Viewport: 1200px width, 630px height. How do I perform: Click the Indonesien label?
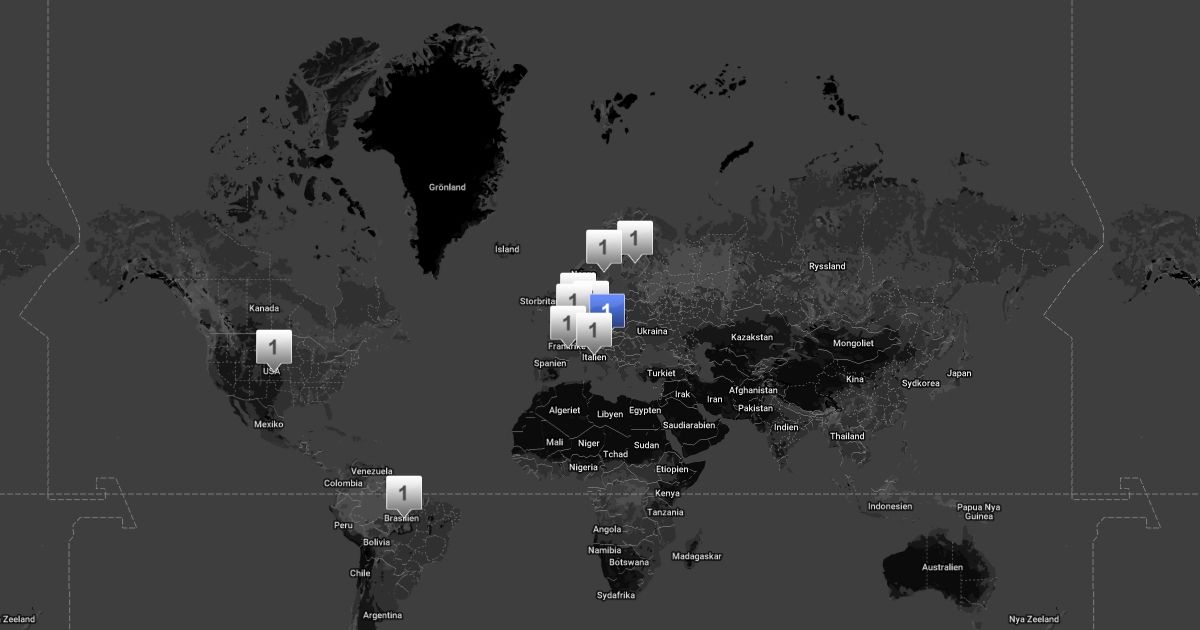pyautogui.click(x=890, y=506)
